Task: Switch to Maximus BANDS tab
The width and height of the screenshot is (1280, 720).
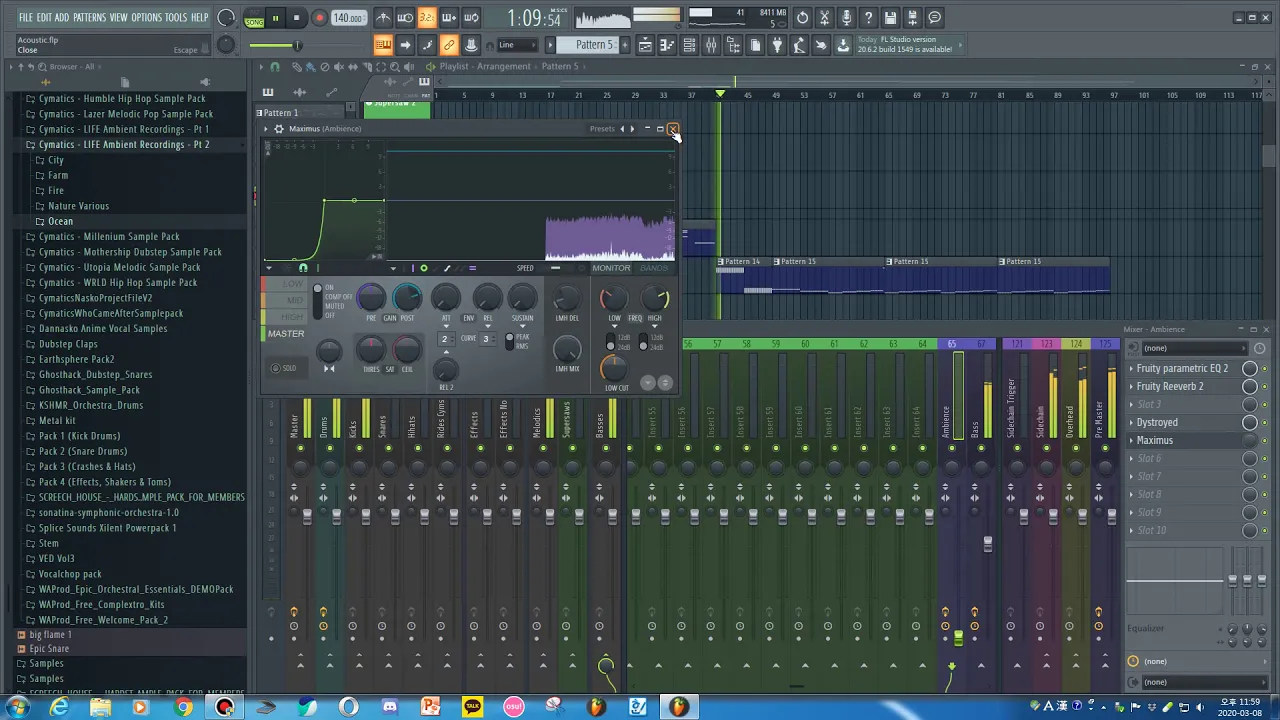Action: [x=654, y=268]
